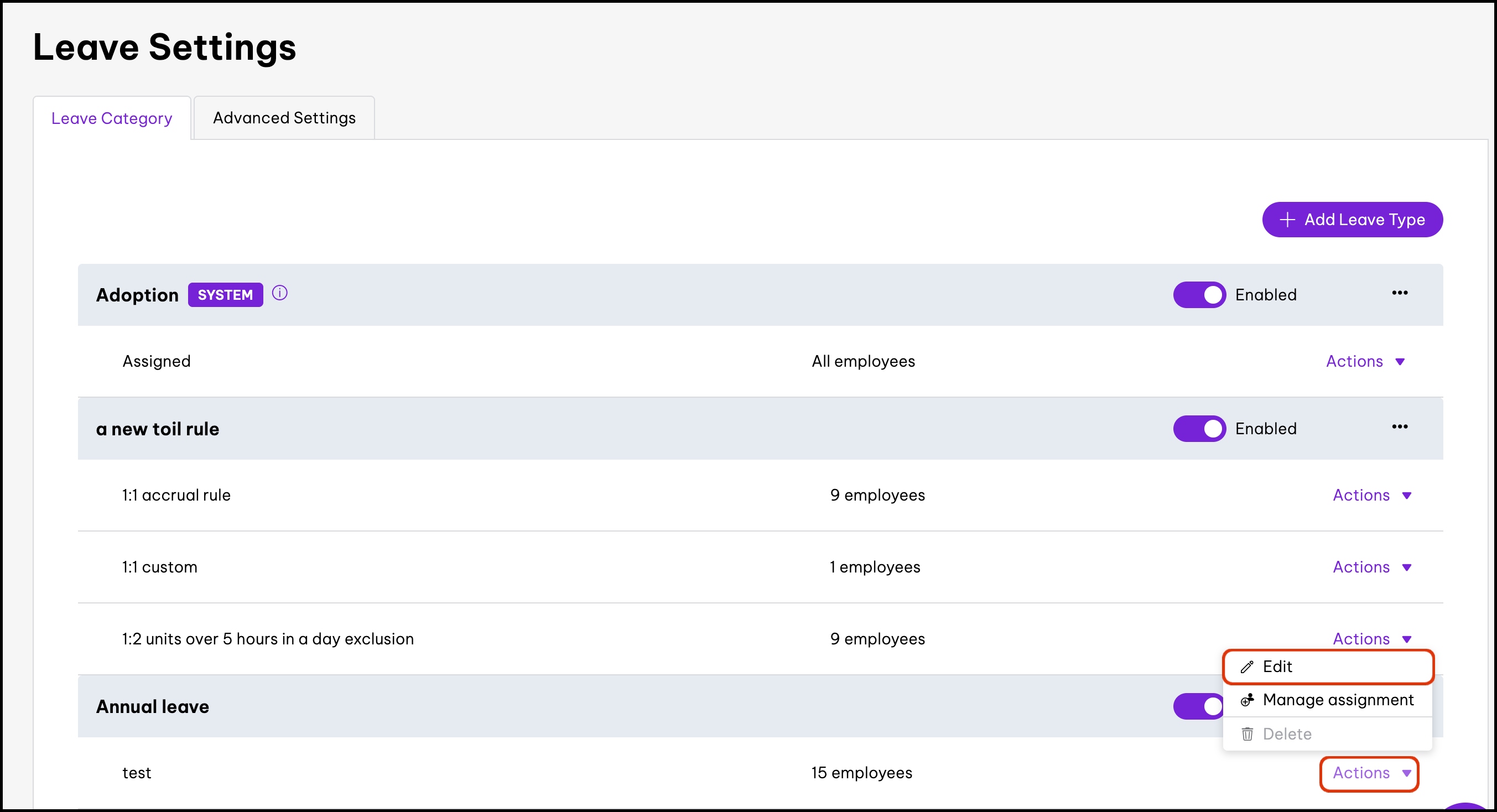The image size is (1497, 812).
Task: Select the Leave Category tab
Action: [x=112, y=118]
